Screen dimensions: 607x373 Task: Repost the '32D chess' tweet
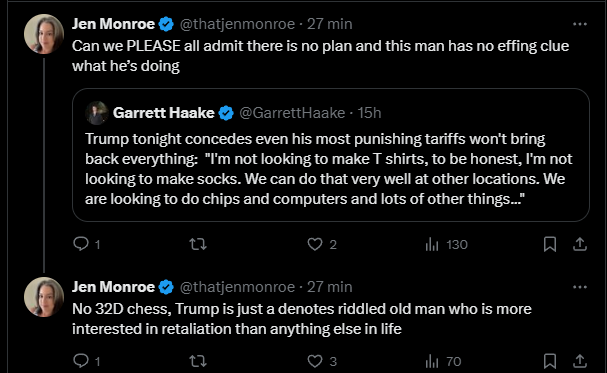tap(198, 361)
